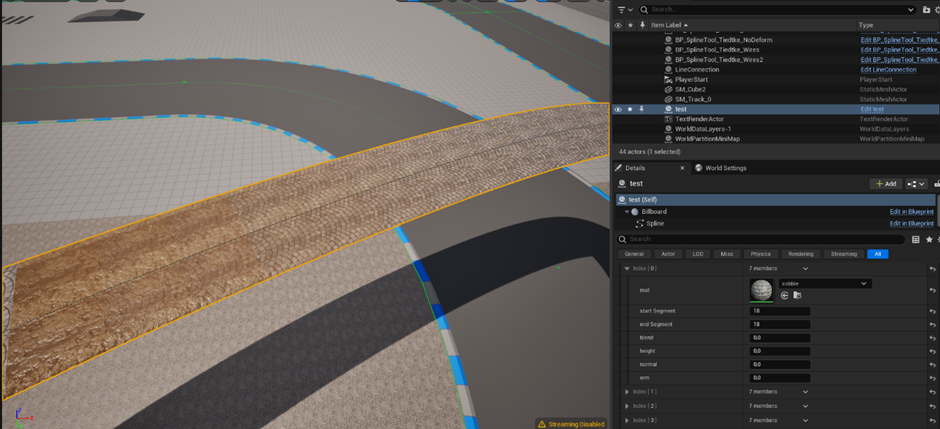
Task: Click the blend value input field
Action: (780, 338)
